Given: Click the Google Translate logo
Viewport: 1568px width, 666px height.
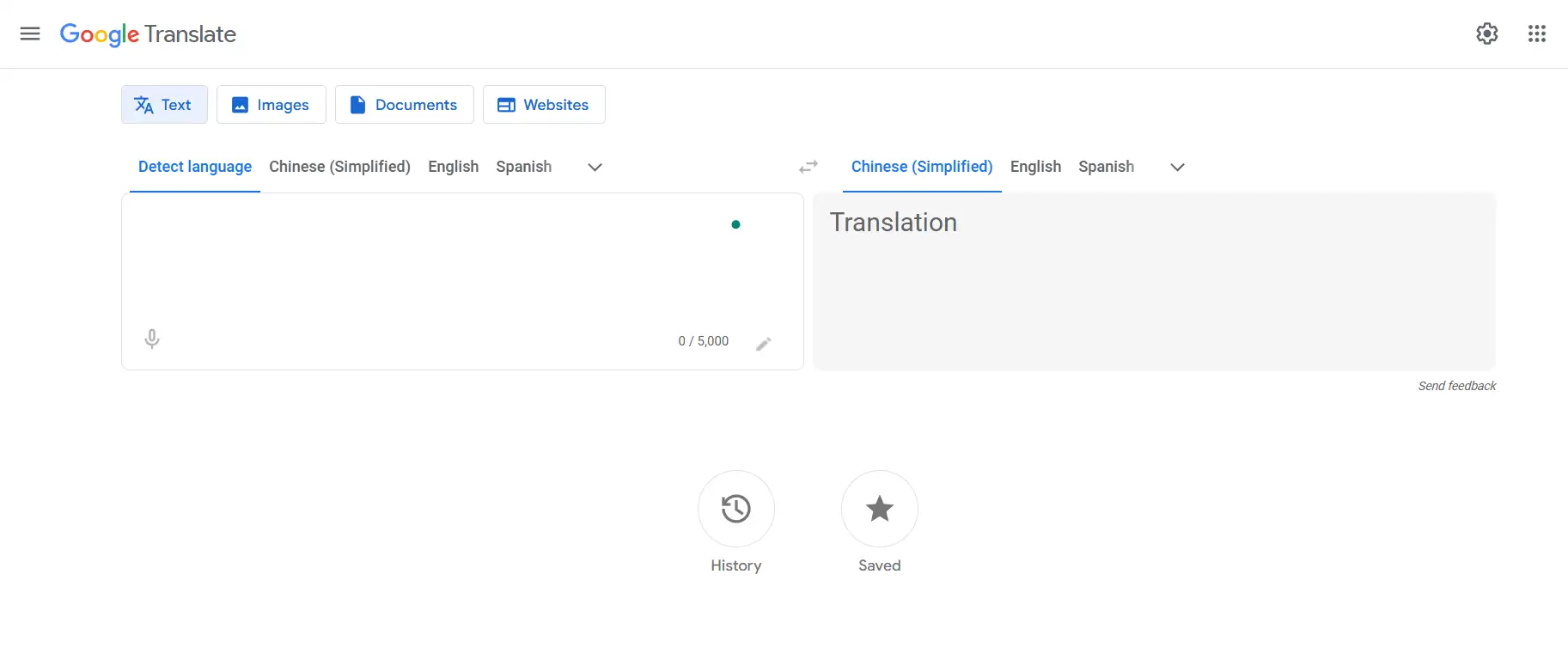Looking at the screenshot, I should tap(148, 34).
